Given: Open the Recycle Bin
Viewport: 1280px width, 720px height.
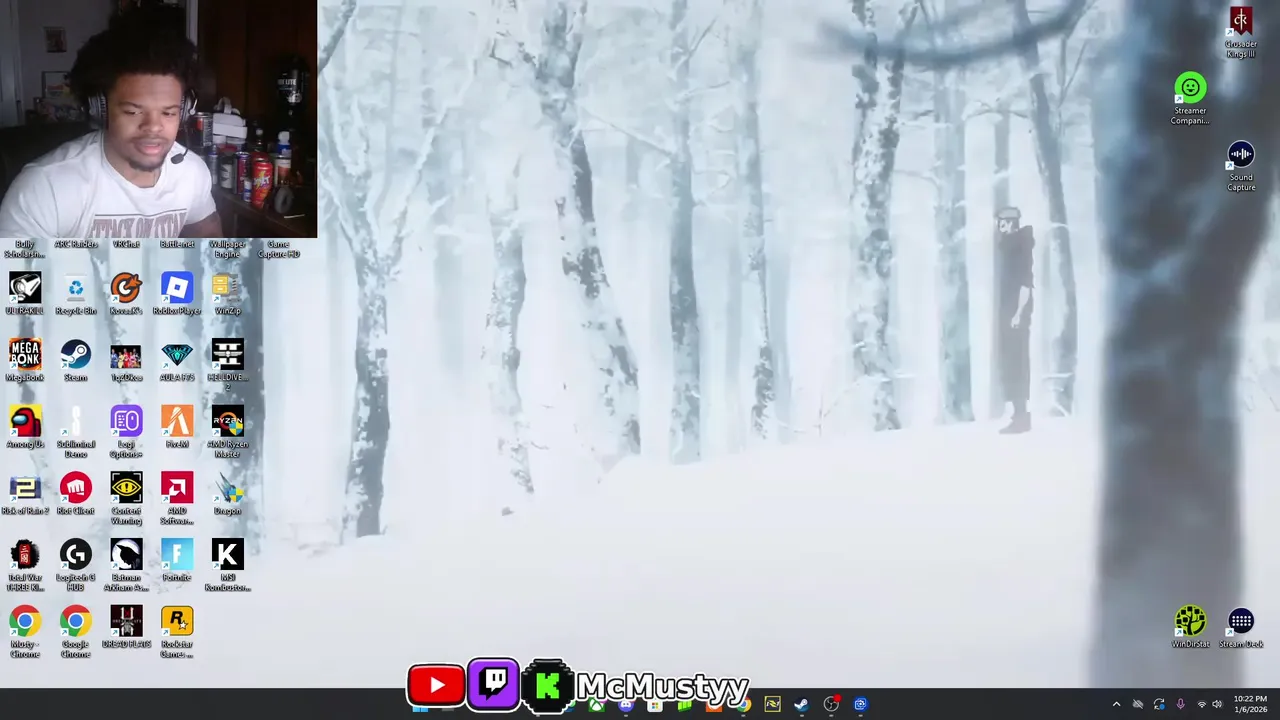Looking at the screenshot, I should [x=76, y=294].
